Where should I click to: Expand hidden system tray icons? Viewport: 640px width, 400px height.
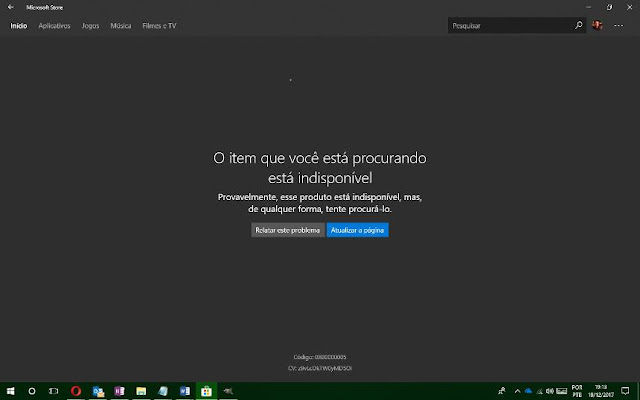click(517, 391)
